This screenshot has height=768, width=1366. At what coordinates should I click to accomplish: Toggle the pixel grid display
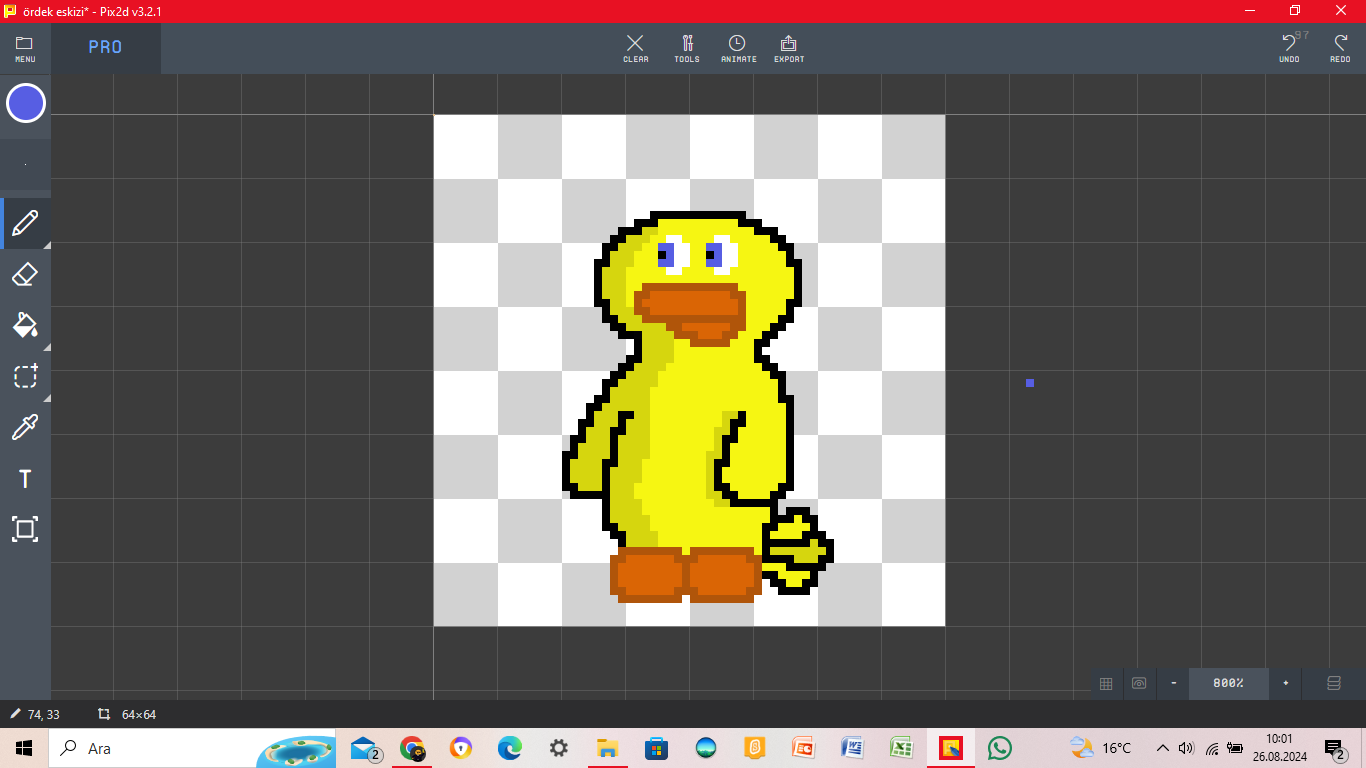tap(1106, 683)
